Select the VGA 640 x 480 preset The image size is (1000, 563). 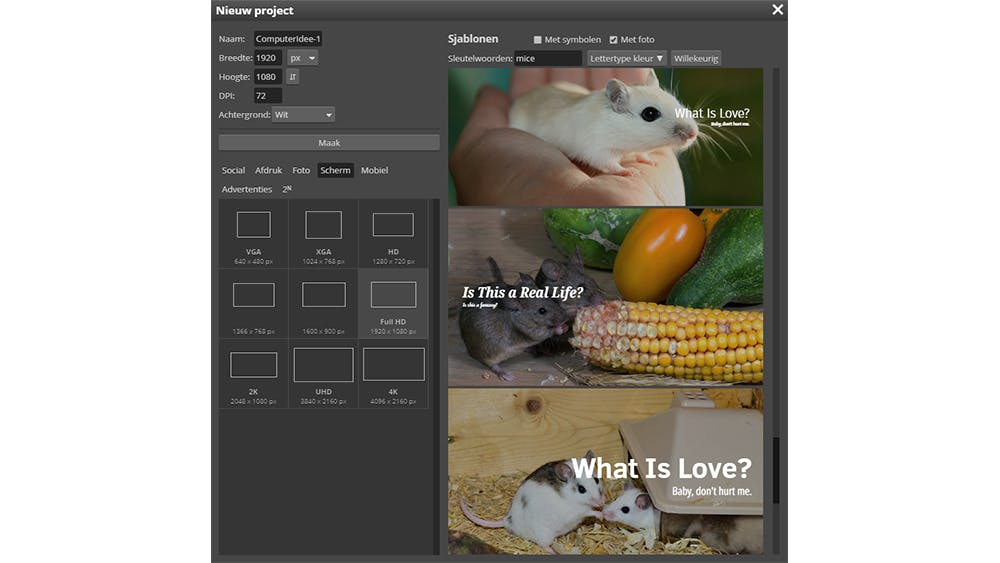tap(253, 234)
